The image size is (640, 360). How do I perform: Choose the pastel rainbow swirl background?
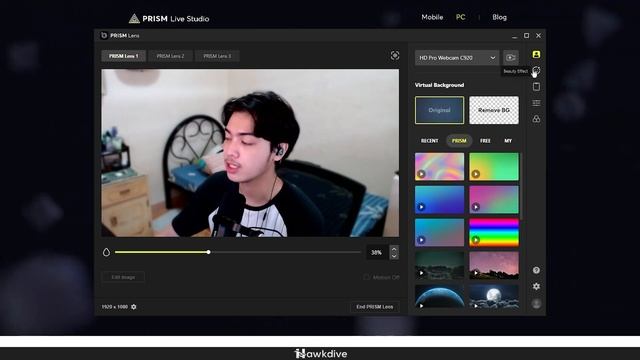point(440,167)
